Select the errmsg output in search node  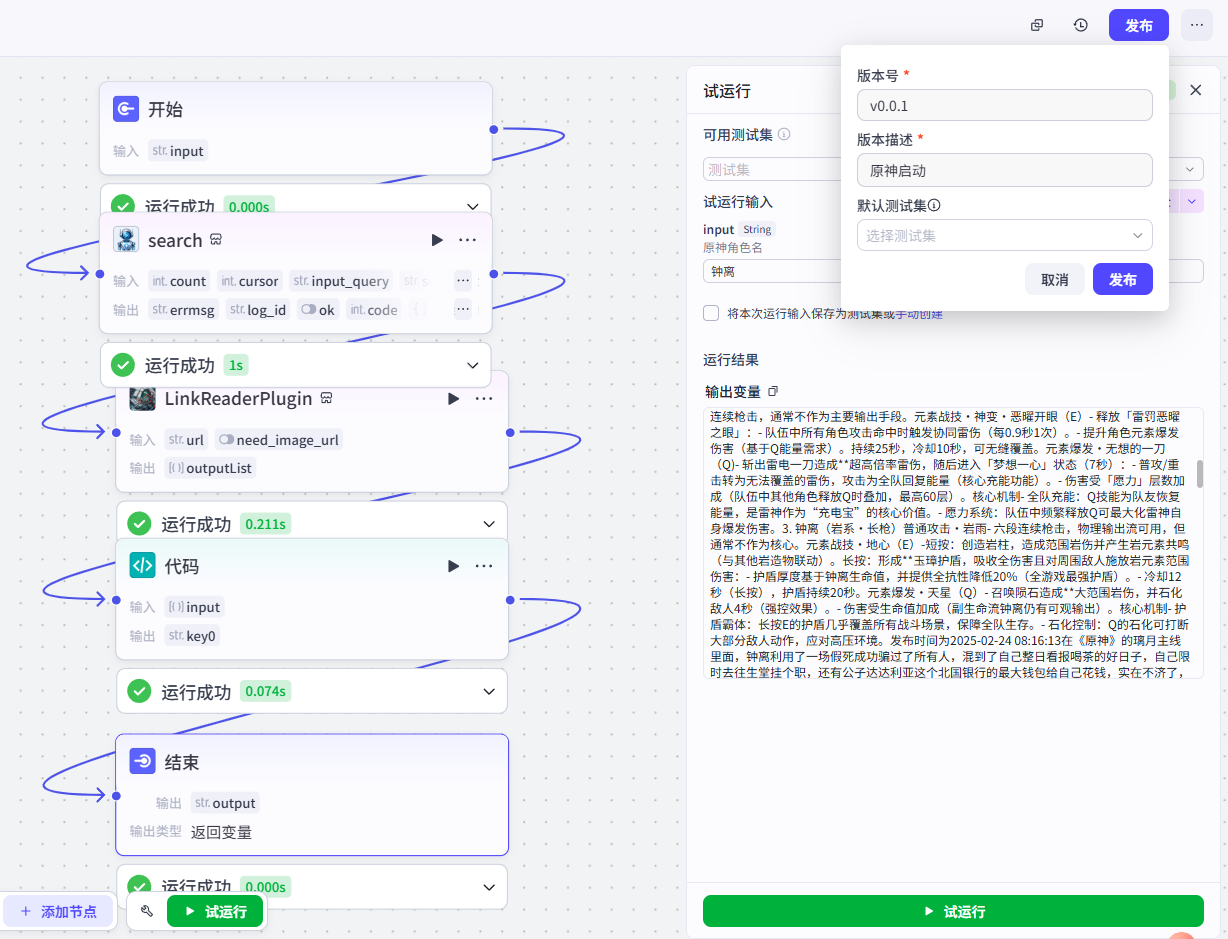tap(183, 310)
